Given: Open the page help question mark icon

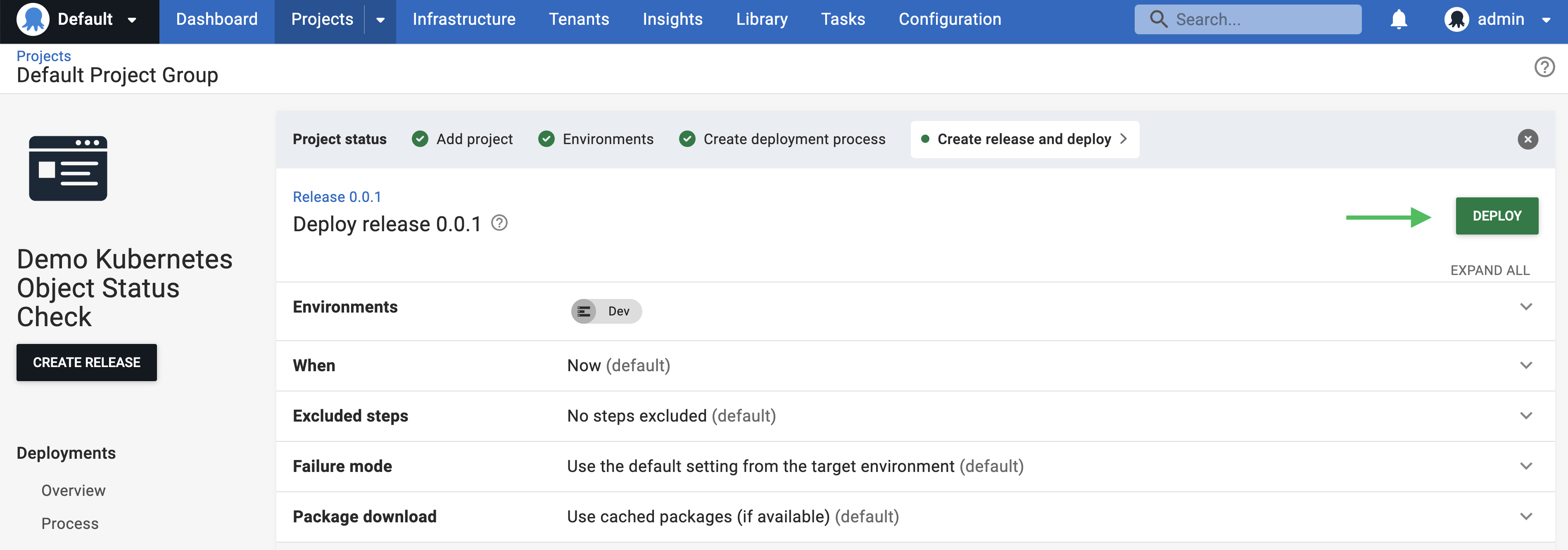Looking at the screenshot, I should pos(1545,67).
